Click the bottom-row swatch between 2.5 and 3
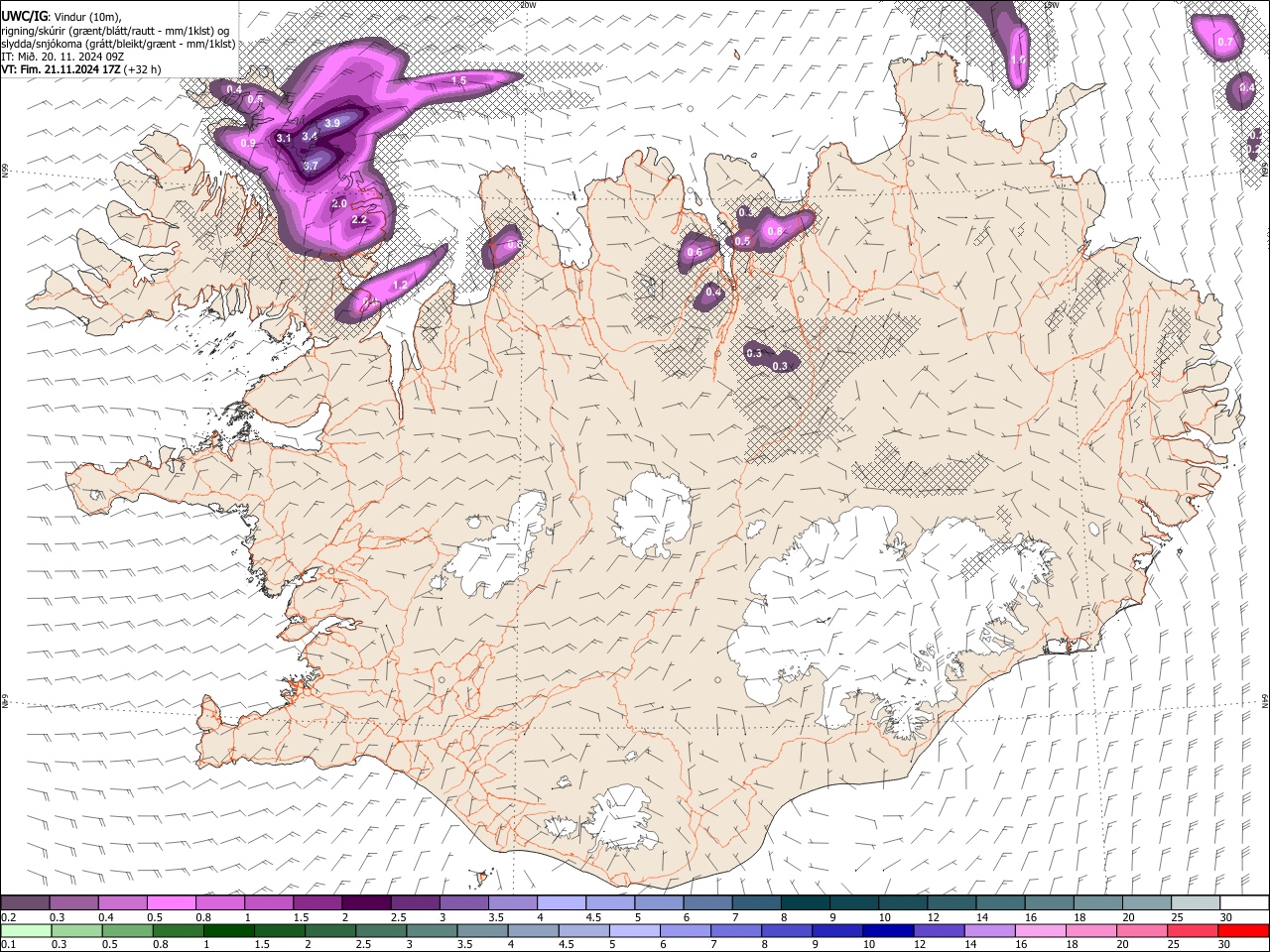 (380, 930)
